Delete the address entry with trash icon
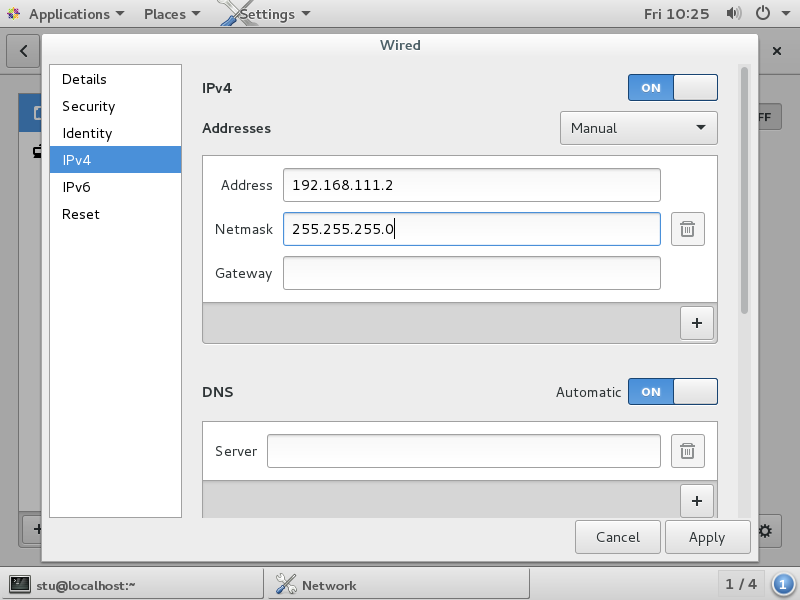800x600 pixels. [687, 229]
